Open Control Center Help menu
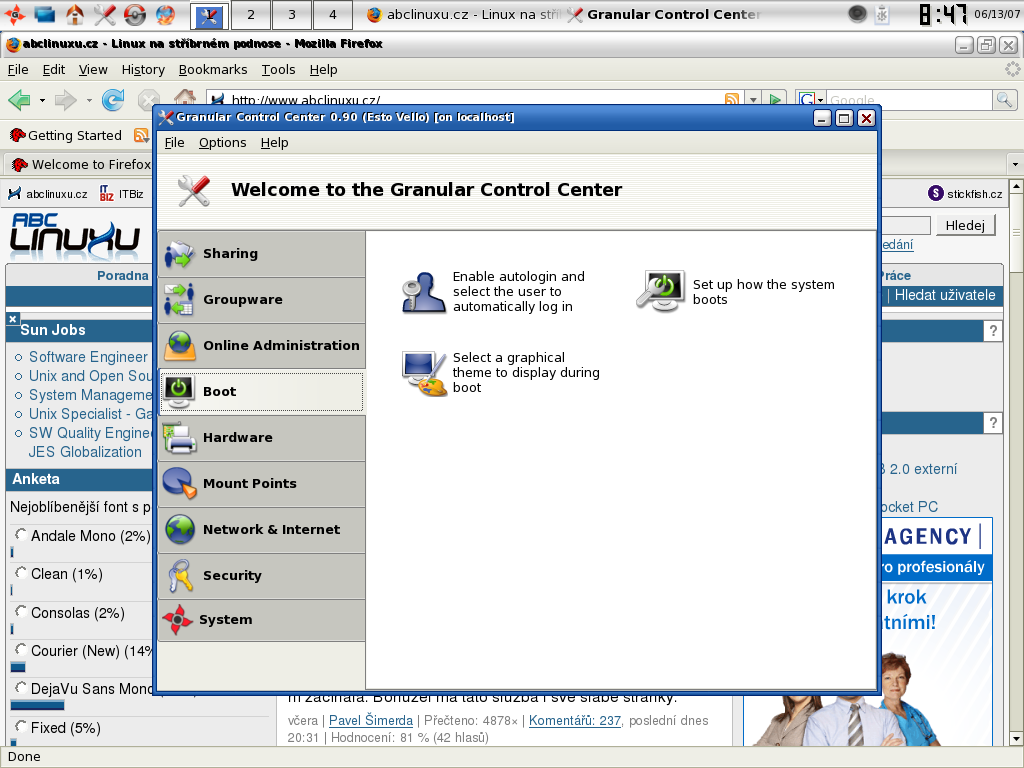 pyautogui.click(x=274, y=142)
